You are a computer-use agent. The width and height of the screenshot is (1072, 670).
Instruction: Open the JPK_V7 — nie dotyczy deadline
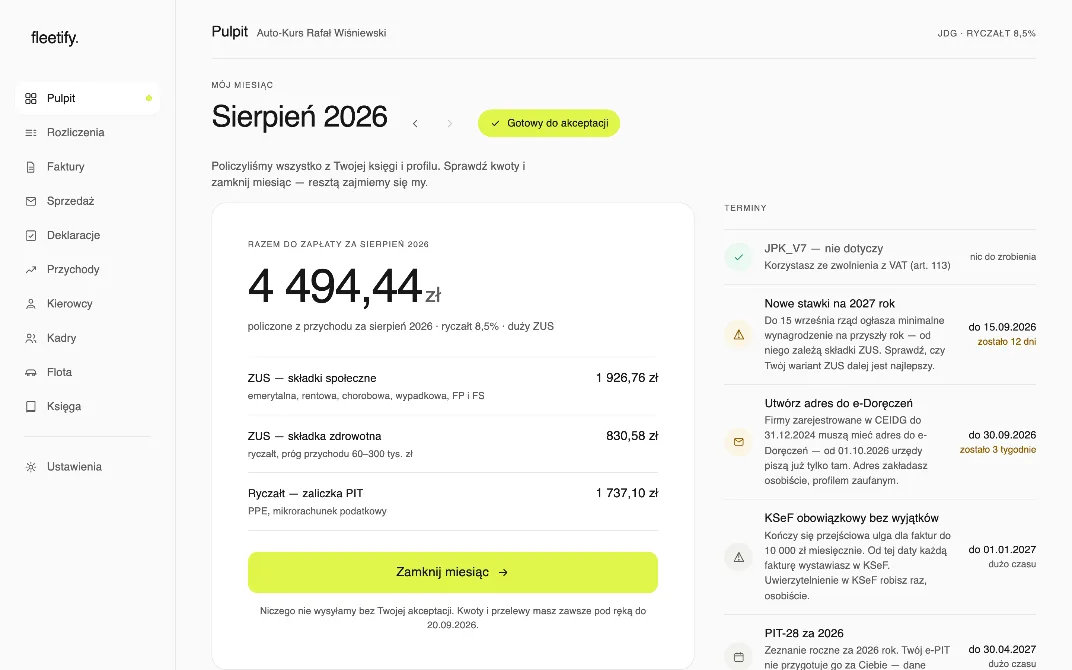880,257
